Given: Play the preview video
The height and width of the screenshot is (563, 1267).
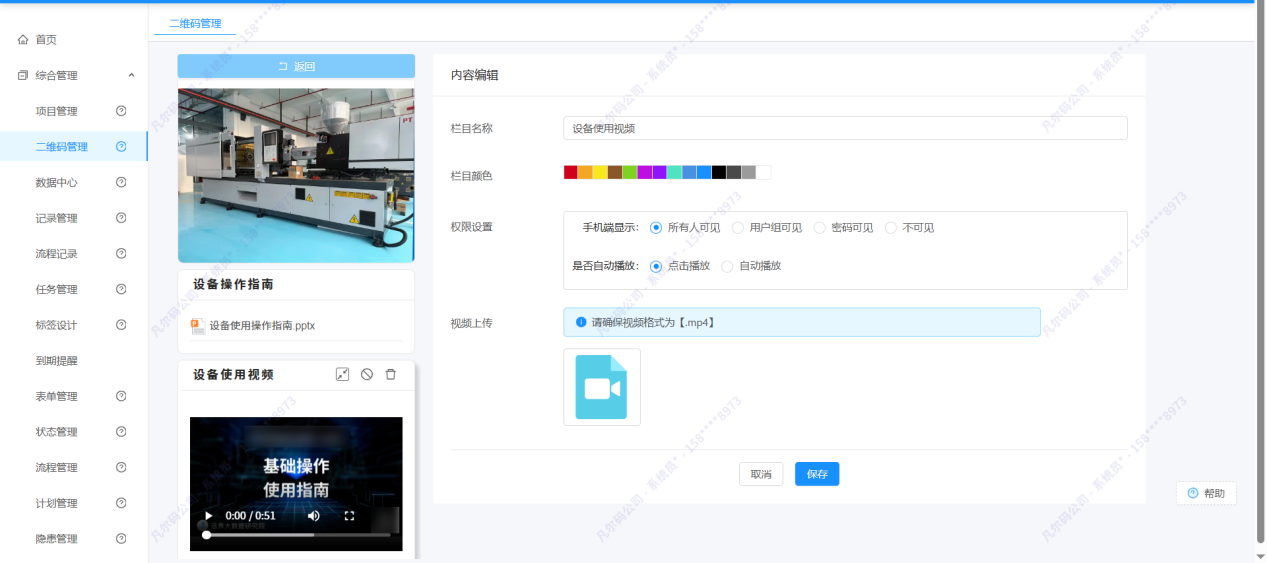Looking at the screenshot, I should pos(209,516).
